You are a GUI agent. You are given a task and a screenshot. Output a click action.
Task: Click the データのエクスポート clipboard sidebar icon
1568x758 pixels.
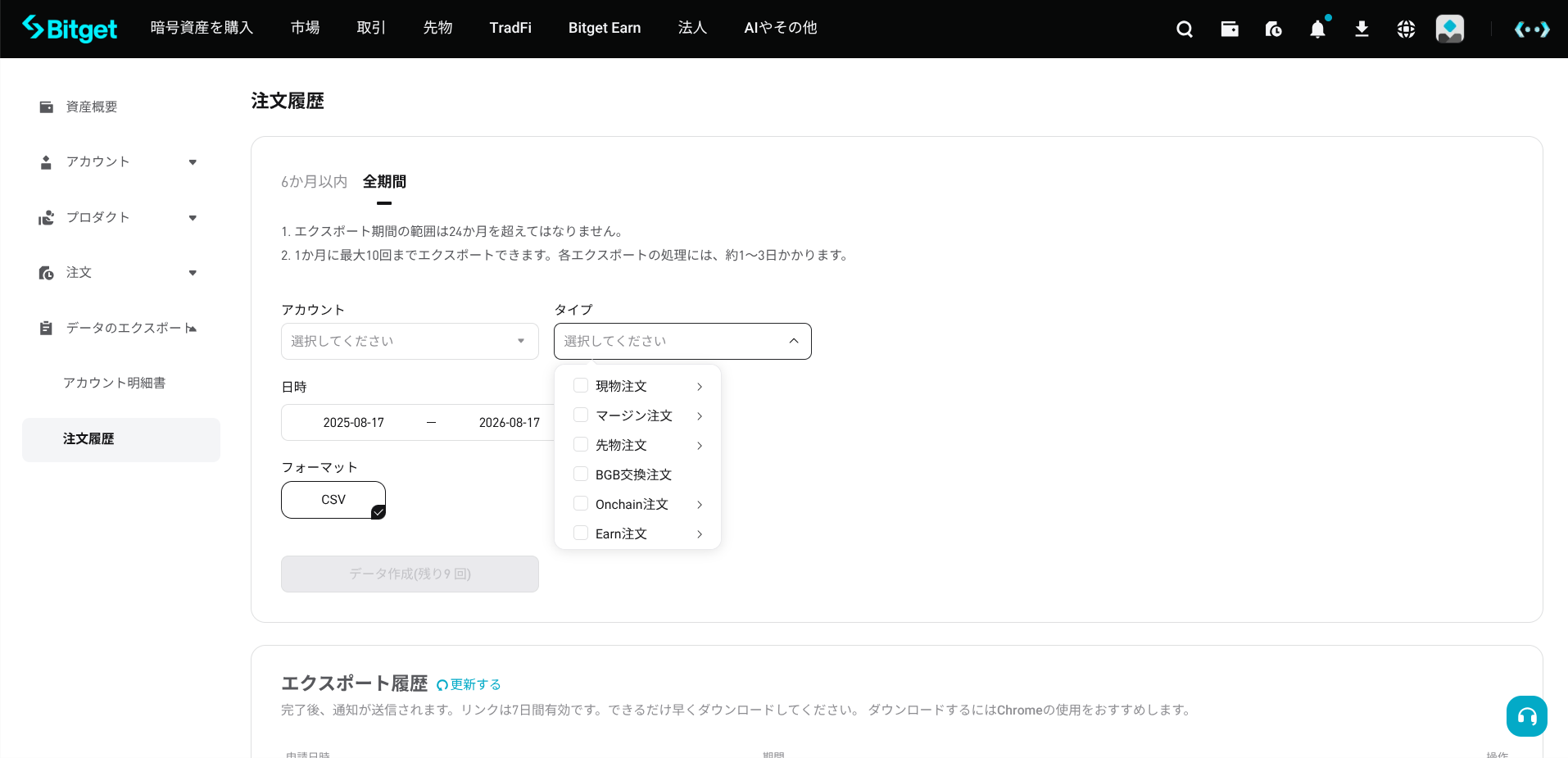click(x=47, y=329)
